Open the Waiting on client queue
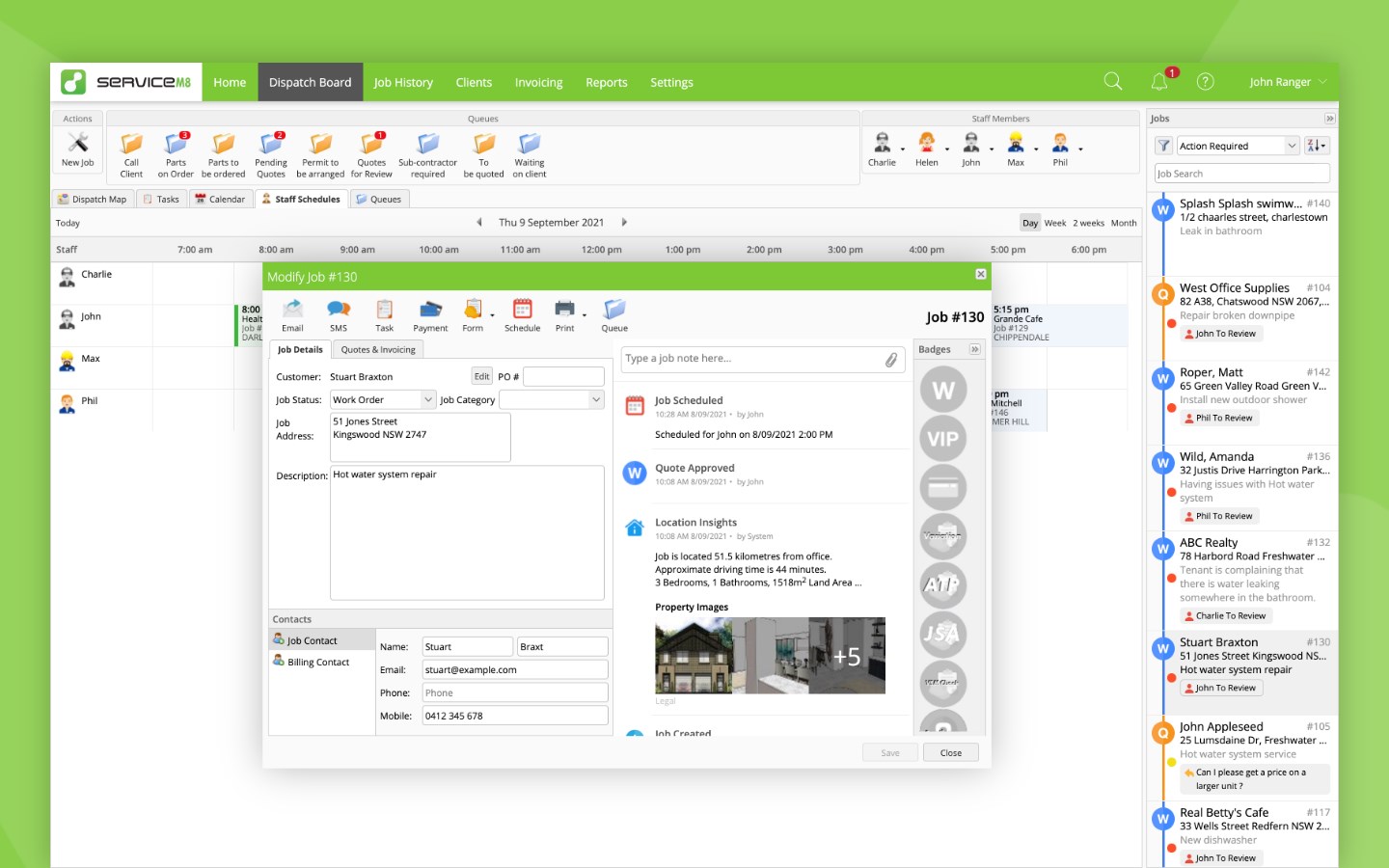 (x=530, y=144)
